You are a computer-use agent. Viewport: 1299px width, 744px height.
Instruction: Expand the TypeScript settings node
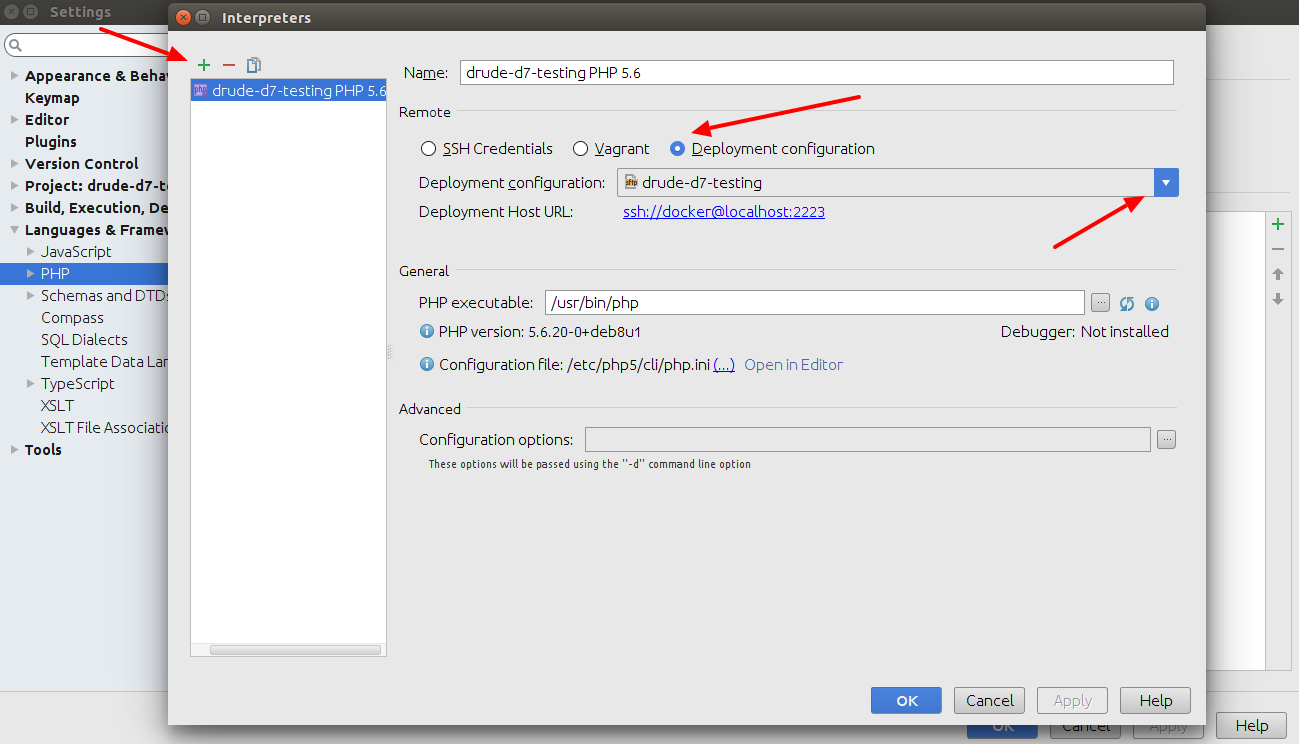(x=30, y=384)
